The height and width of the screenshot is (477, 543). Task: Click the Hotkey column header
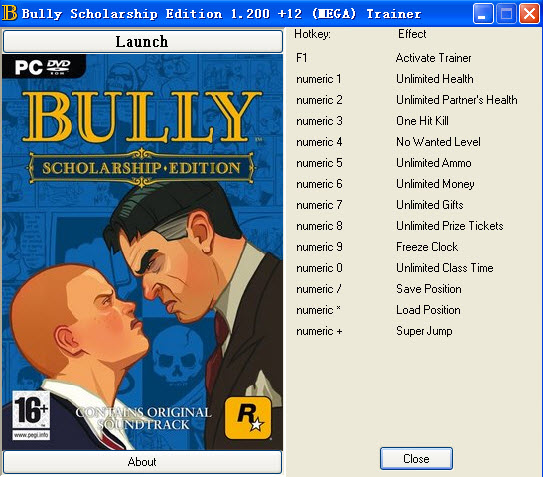click(312, 34)
